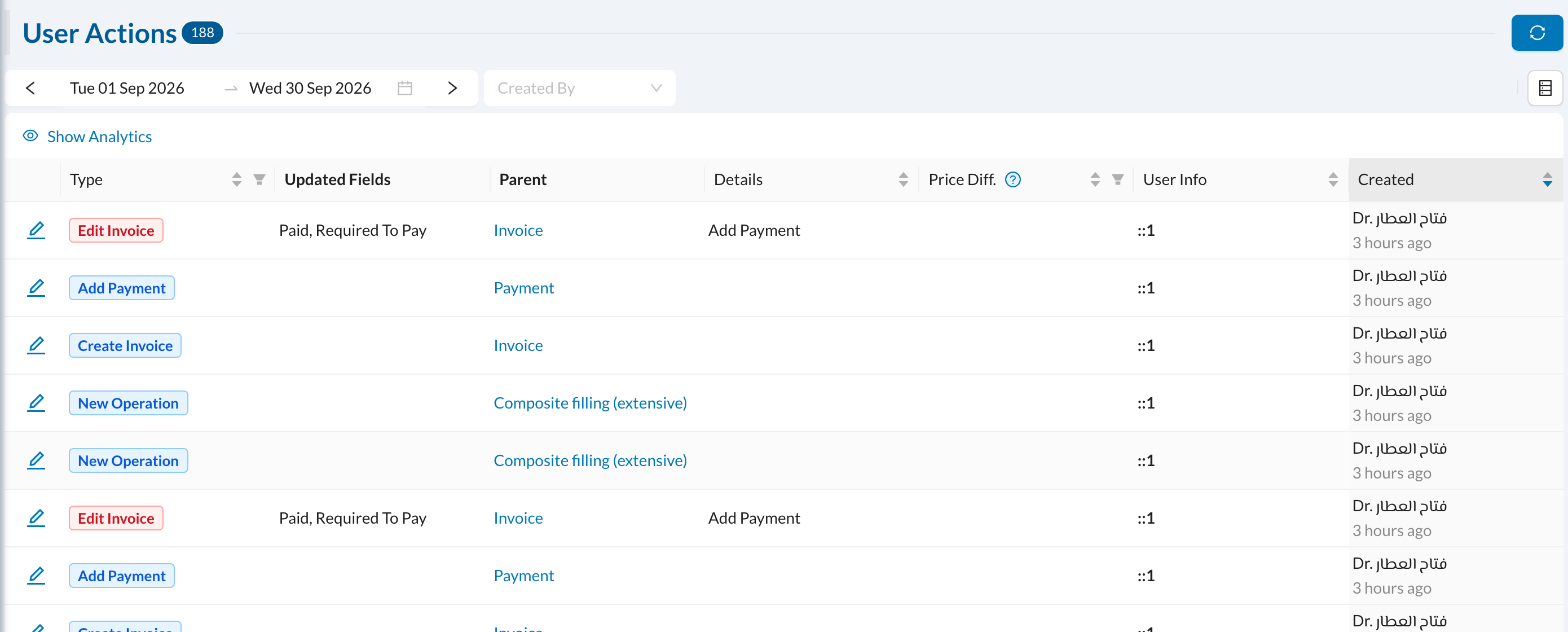Click the Create Invoice type tag
The width and height of the screenshot is (1568, 632).
tap(125, 345)
